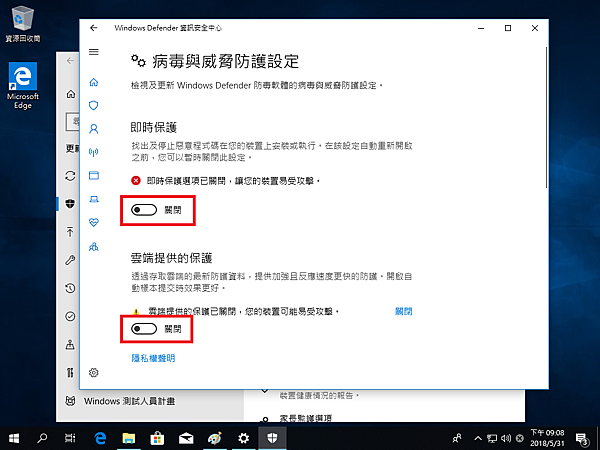Image resolution: width=600 pixels, height=450 pixels.
Task: Go back using the Defender back arrow
Action: pyautogui.click(x=94, y=27)
